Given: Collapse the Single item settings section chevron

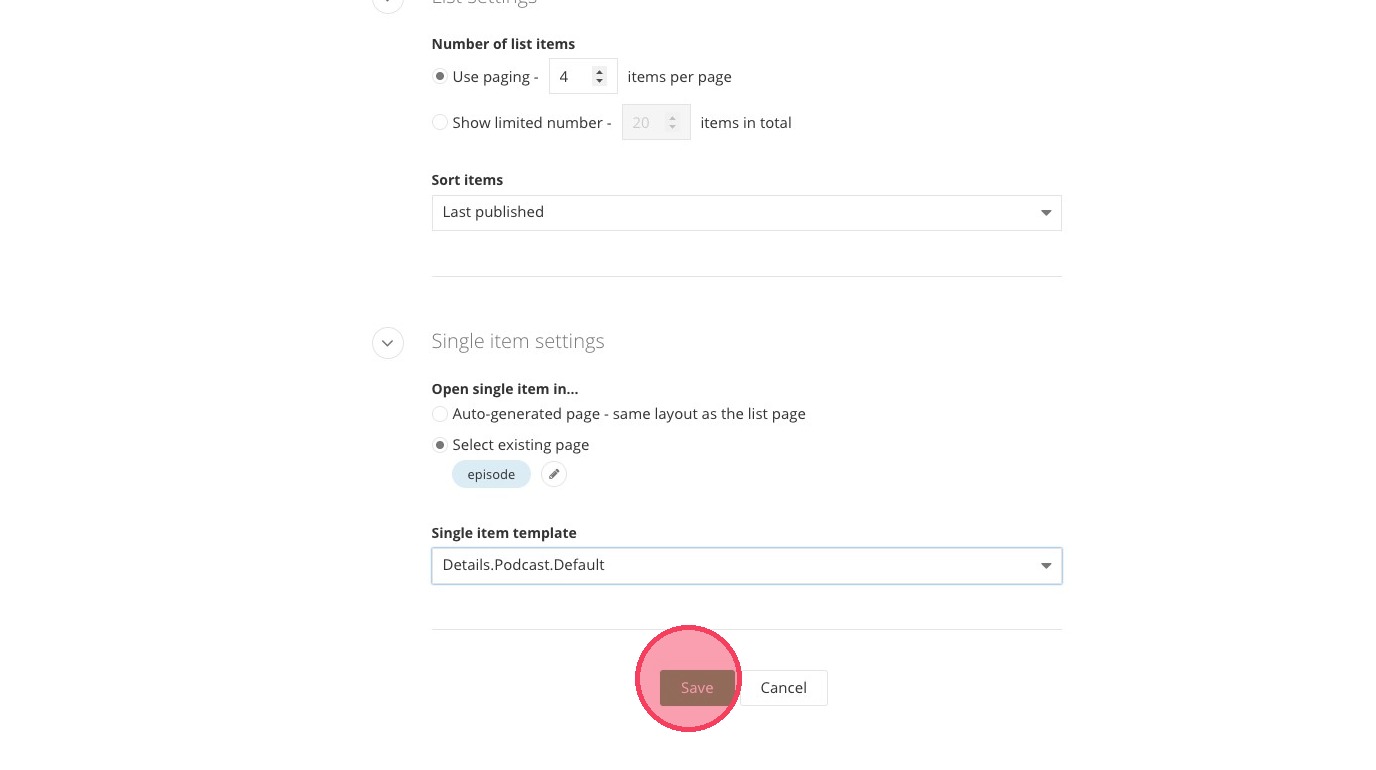Looking at the screenshot, I should tap(388, 343).
